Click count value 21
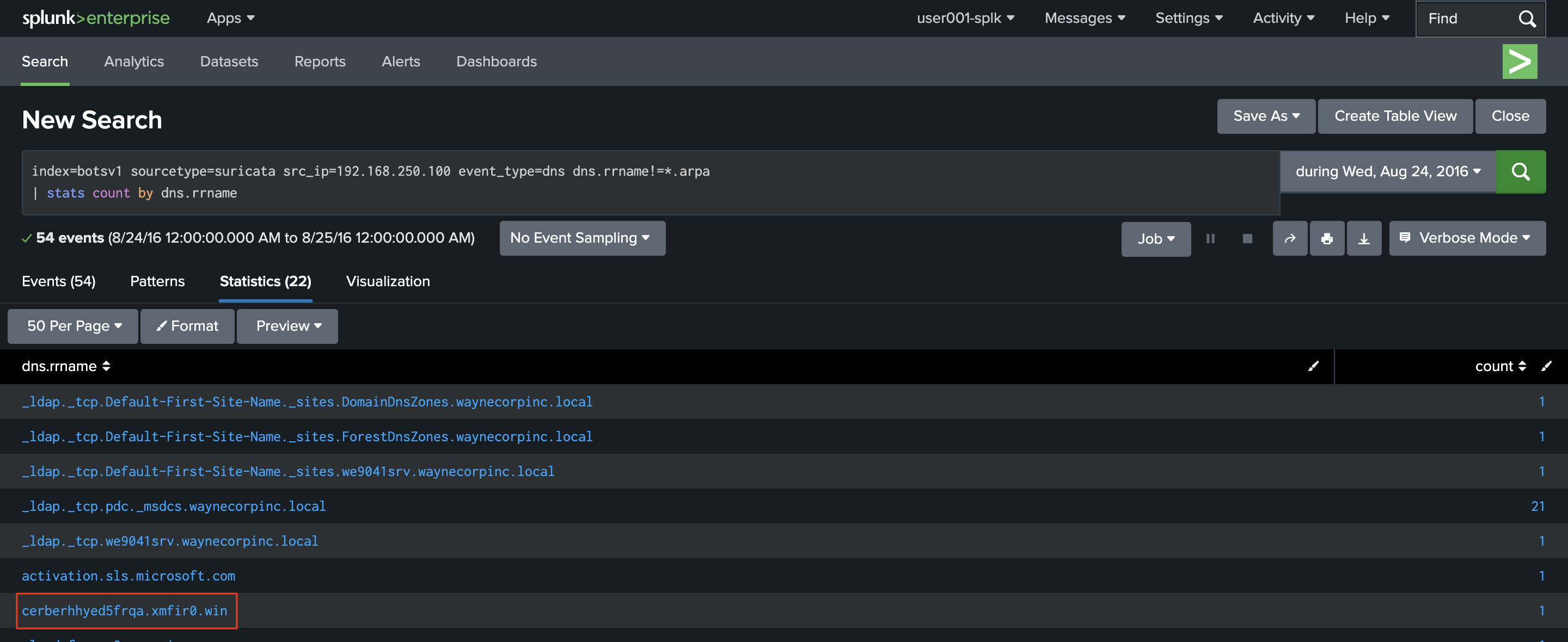The image size is (1568, 642). 1538,505
